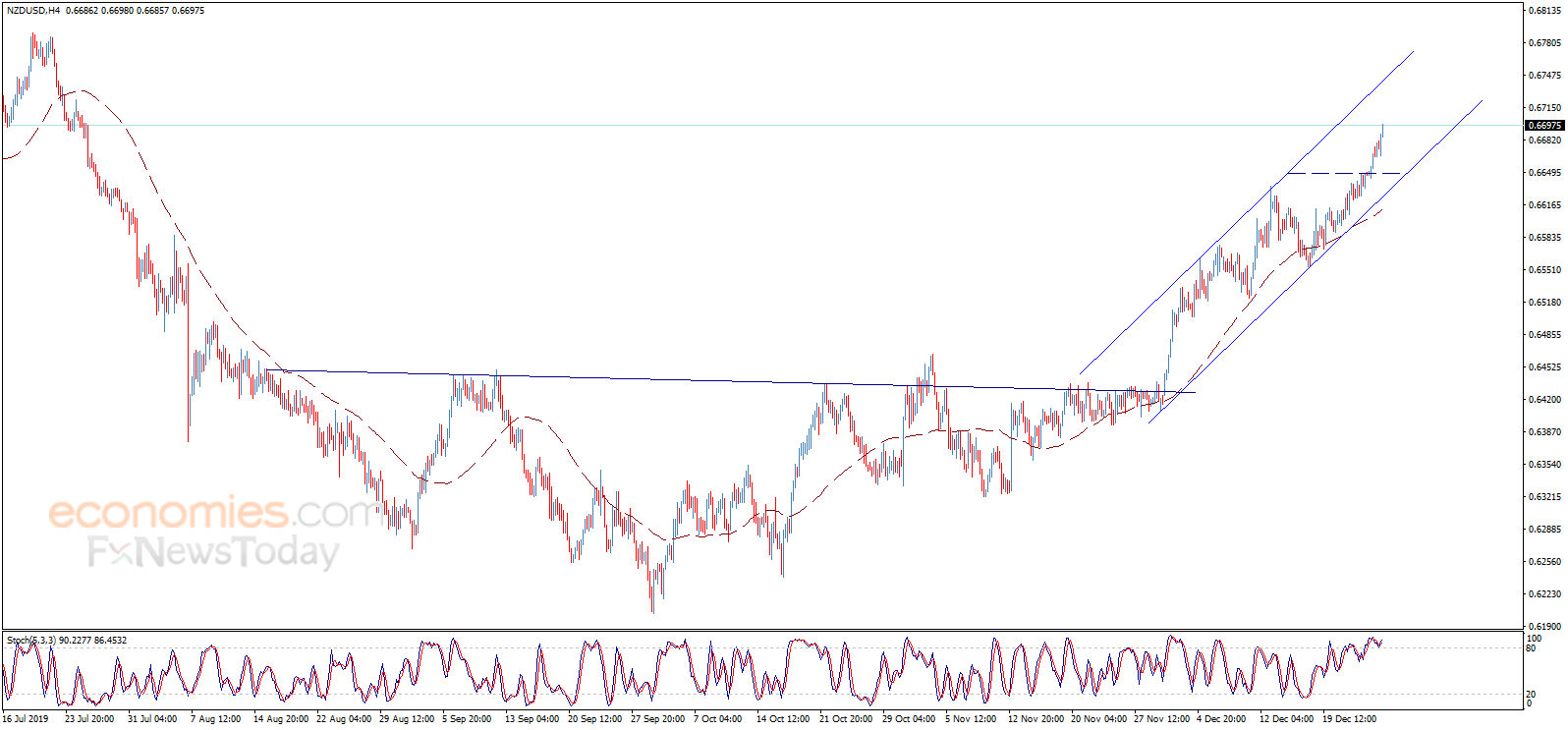Click the 0.68135 price axis label

[x=1545, y=11]
